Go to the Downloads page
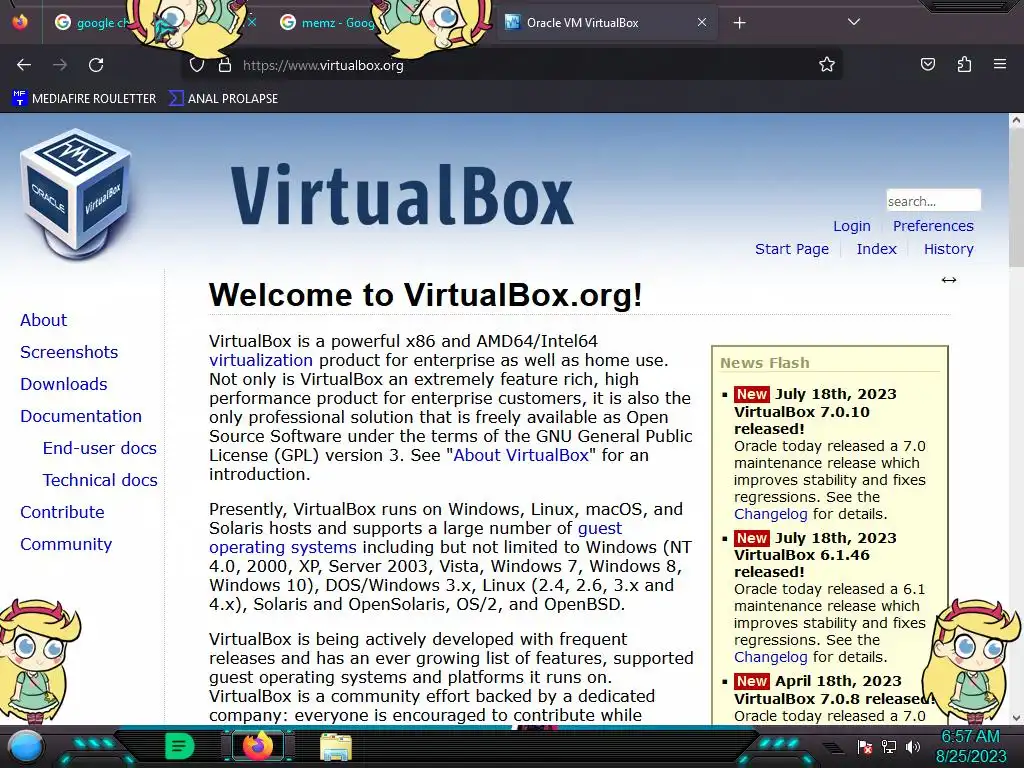 coord(63,384)
